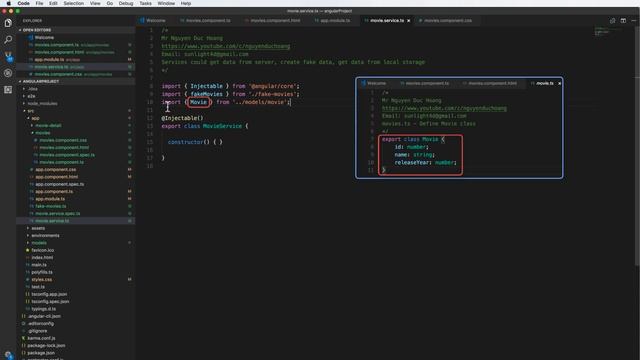Open the YouTube link in code comment
This screenshot has width=640, height=360.
226,46
